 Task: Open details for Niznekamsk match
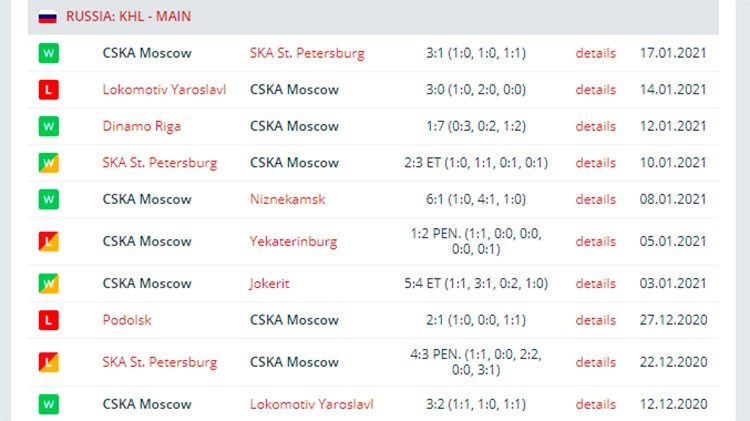(x=596, y=199)
